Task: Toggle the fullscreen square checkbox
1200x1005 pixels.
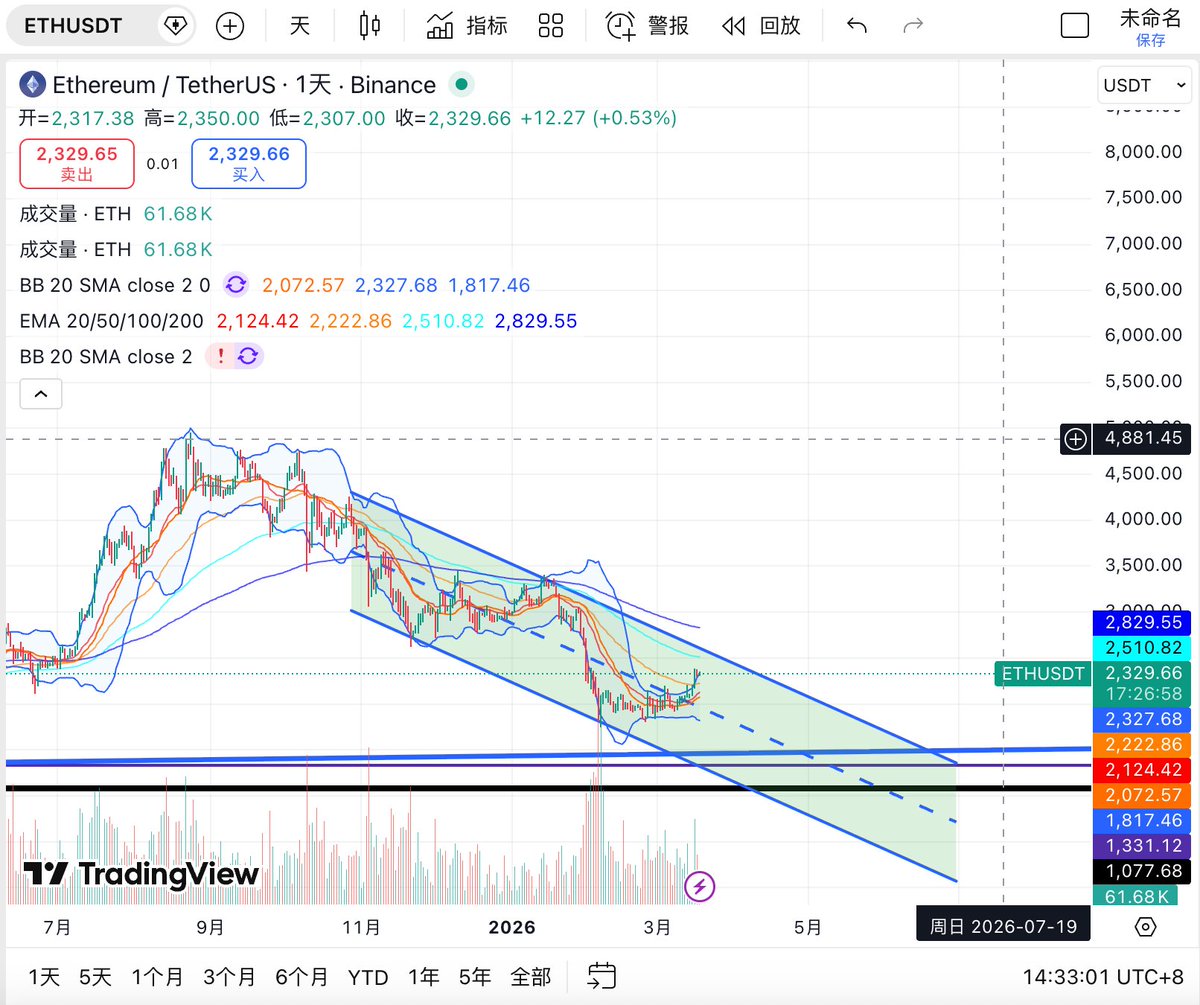Action: click(x=1074, y=26)
